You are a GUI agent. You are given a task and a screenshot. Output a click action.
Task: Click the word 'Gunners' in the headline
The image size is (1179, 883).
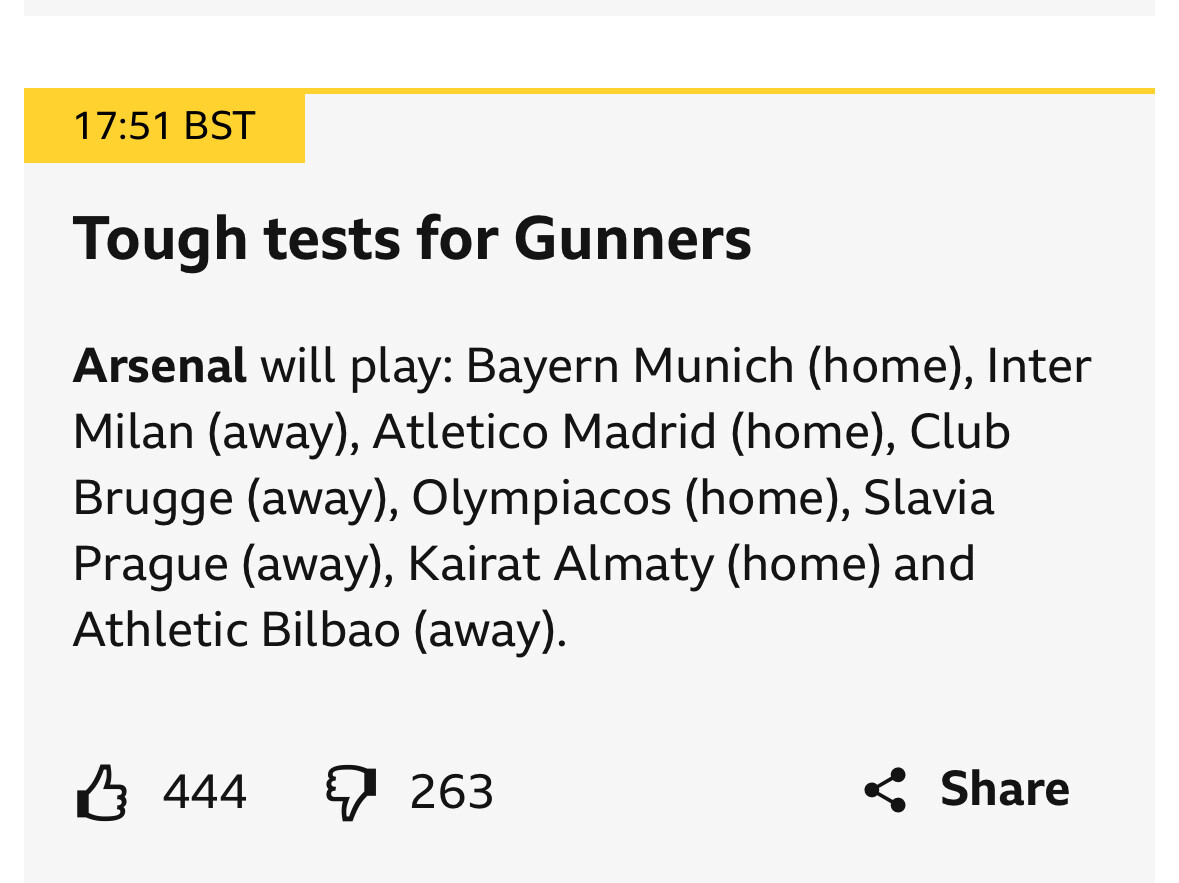pyautogui.click(x=632, y=239)
